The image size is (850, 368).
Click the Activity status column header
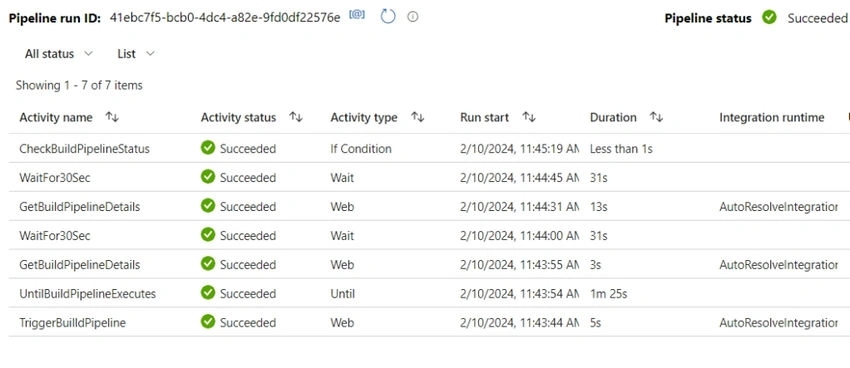(238, 118)
